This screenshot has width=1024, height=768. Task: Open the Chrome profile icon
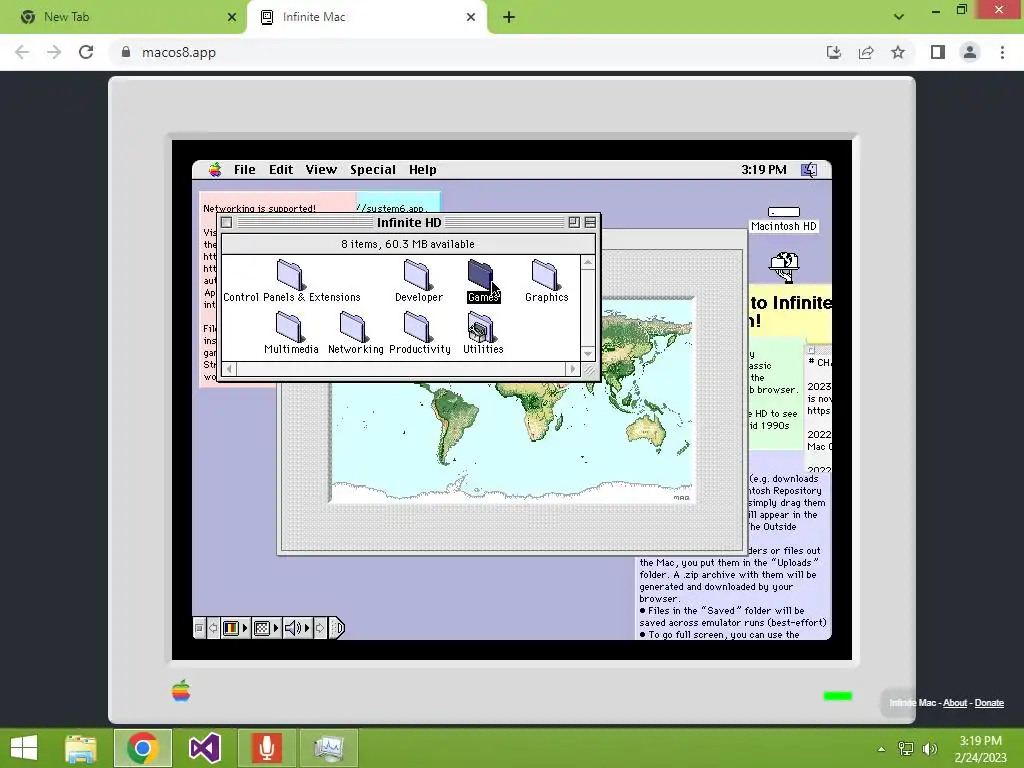pos(970,52)
